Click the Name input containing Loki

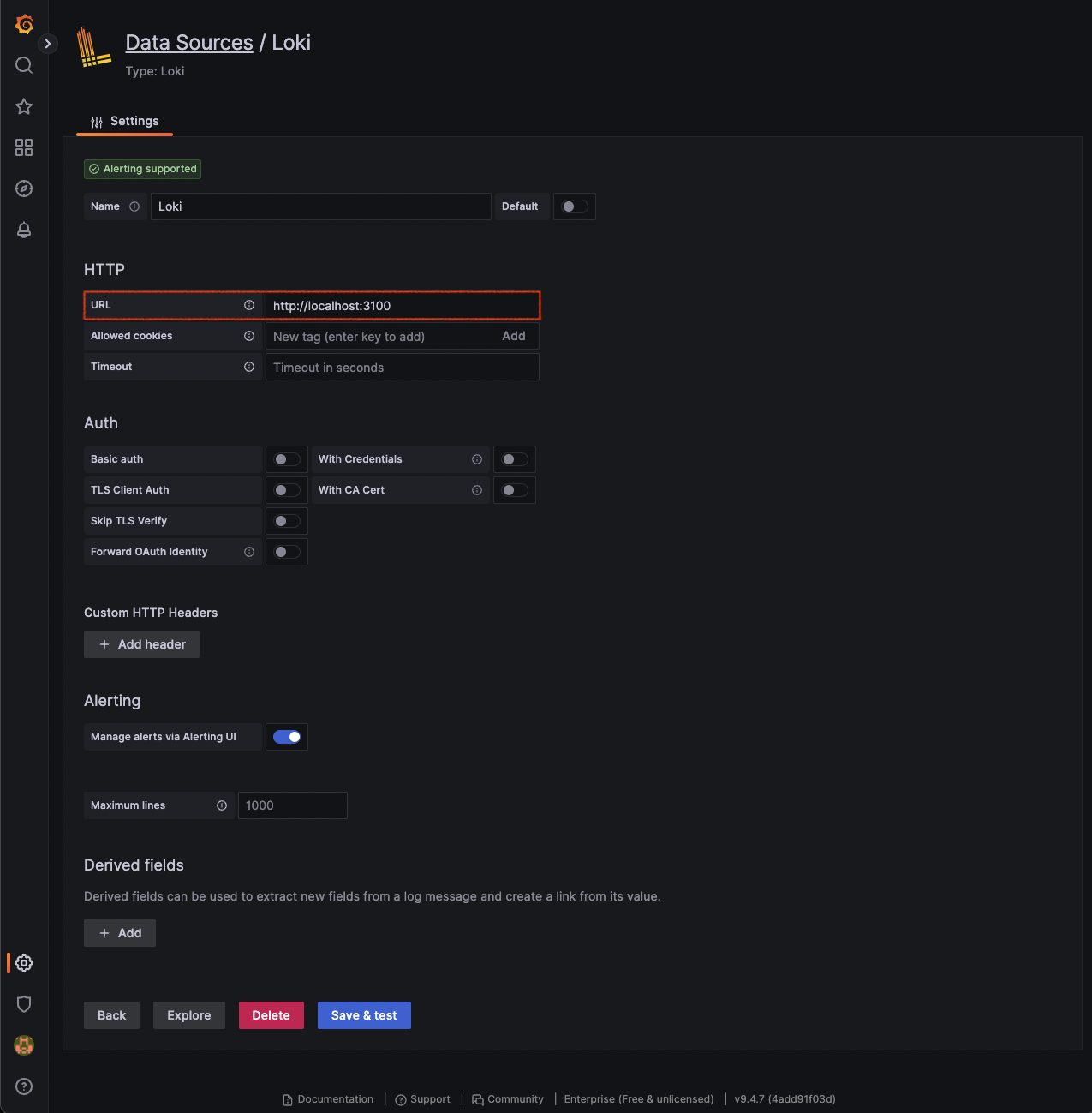click(x=321, y=206)
